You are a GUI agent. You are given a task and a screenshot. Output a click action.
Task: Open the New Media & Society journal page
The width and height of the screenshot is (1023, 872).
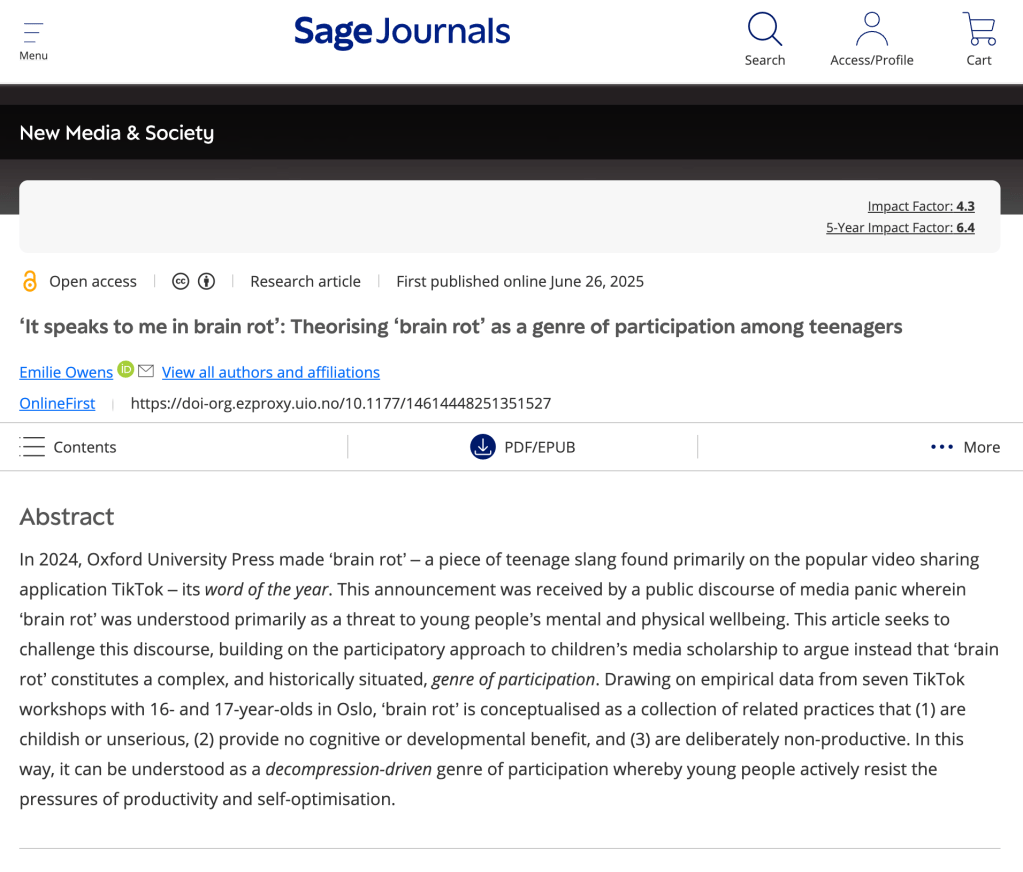click(x=117, y=133)
